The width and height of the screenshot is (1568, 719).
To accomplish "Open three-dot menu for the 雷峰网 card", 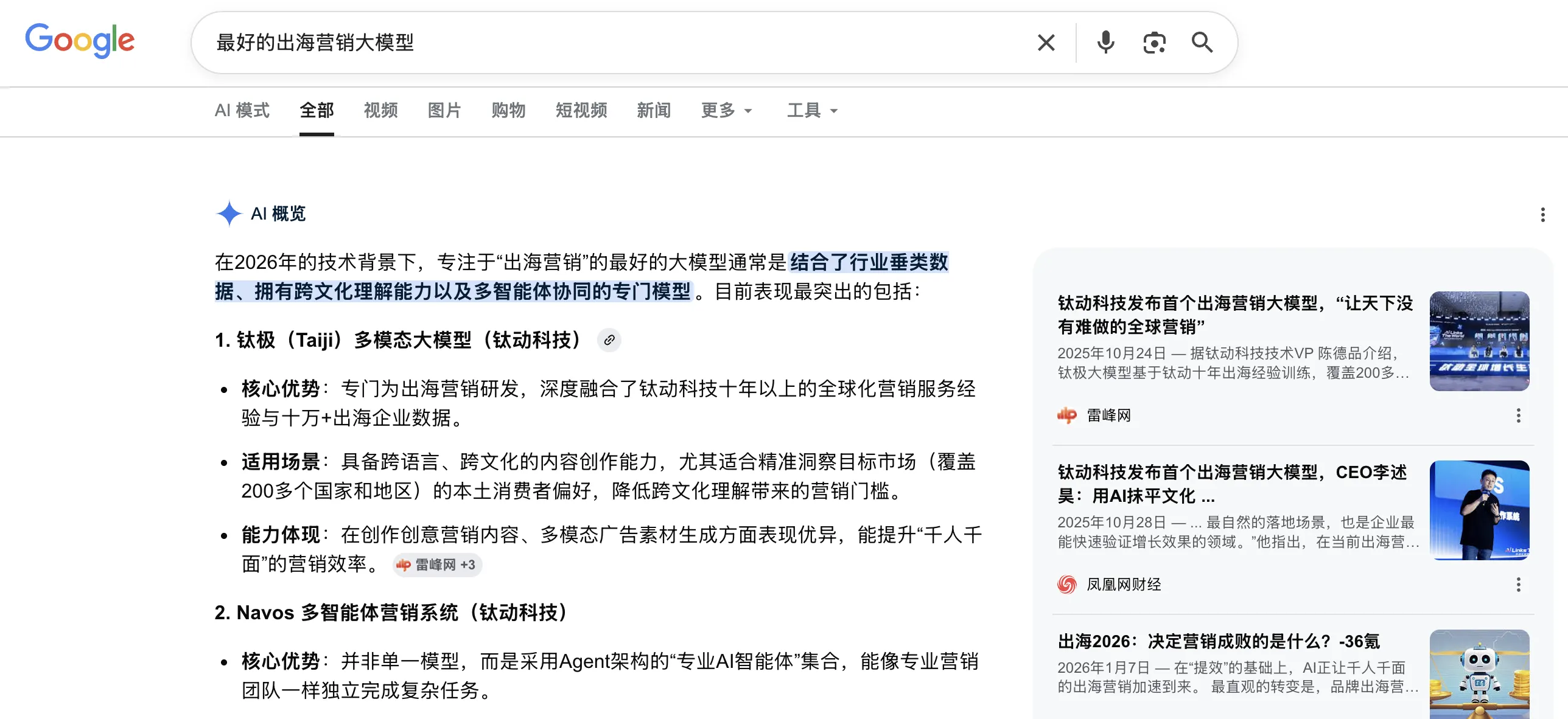I will pos(1518,415).
